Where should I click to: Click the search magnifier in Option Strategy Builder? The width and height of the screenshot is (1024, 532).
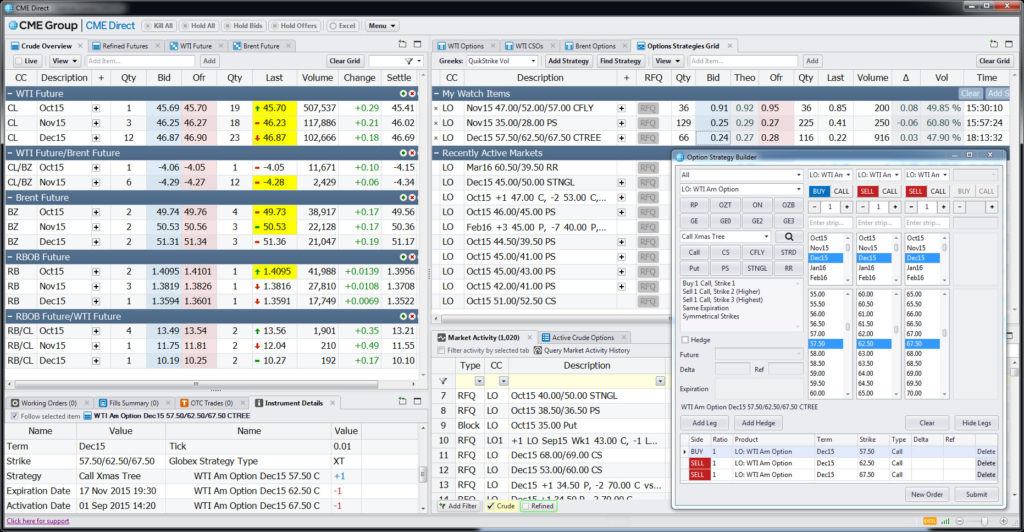tap(789, 237)
